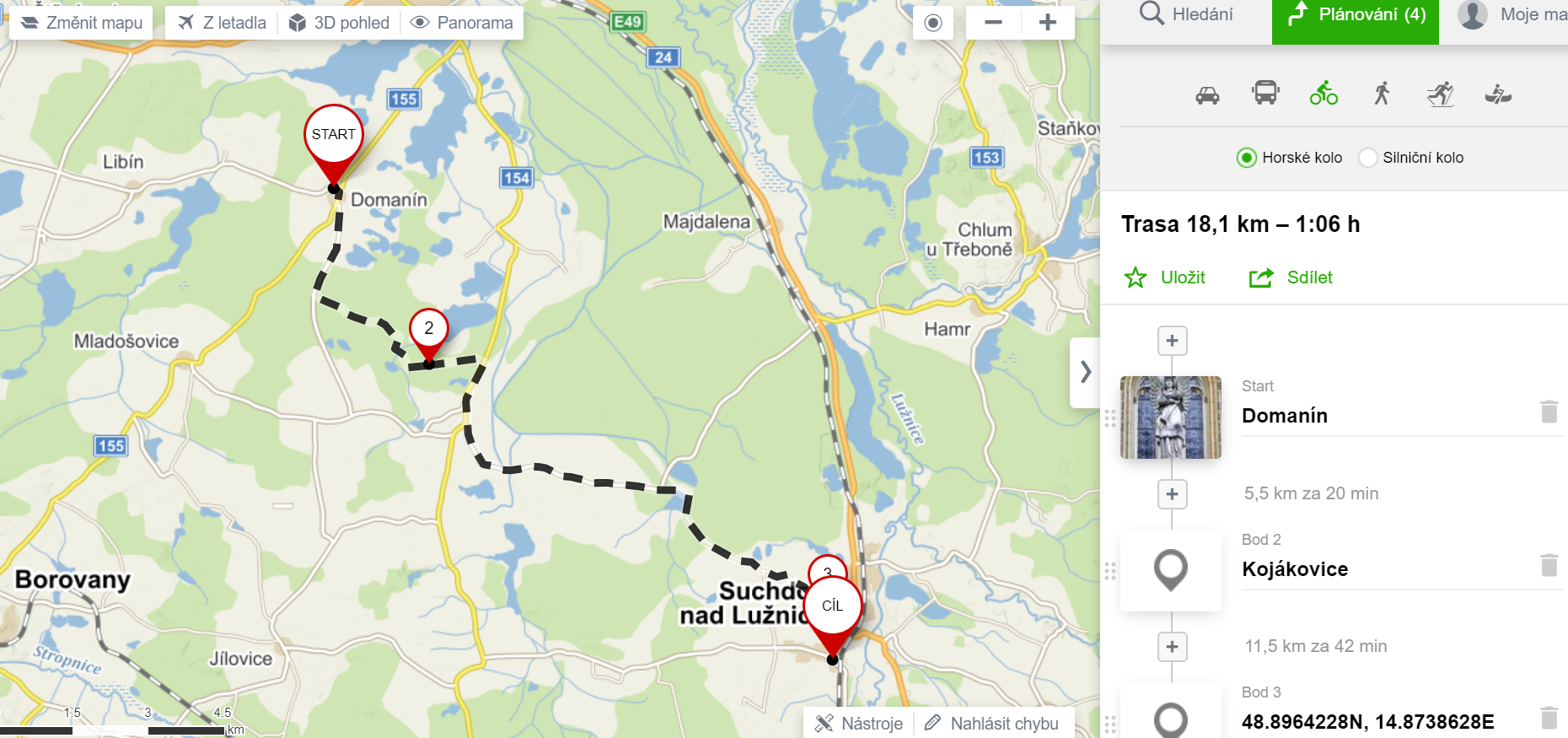The image size is (1568, 738).
Task: Choose Silniční kolo radio option
Action: 1411,158
